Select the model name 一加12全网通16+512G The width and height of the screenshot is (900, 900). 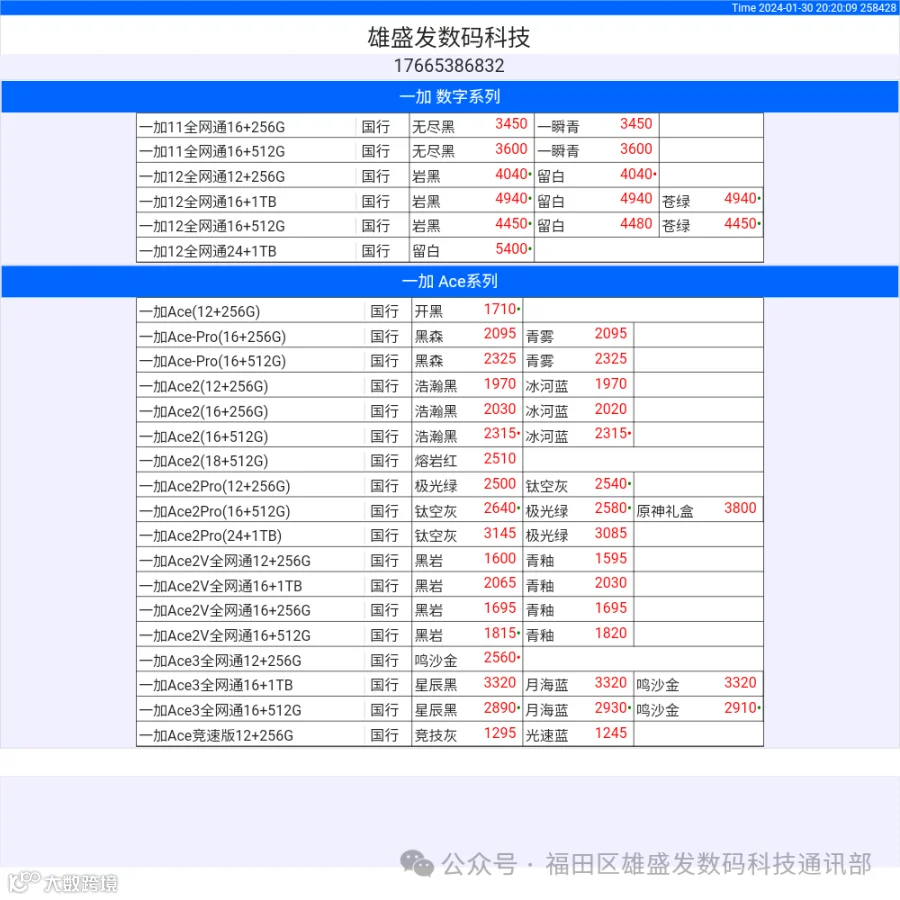(x=212, y=226)
